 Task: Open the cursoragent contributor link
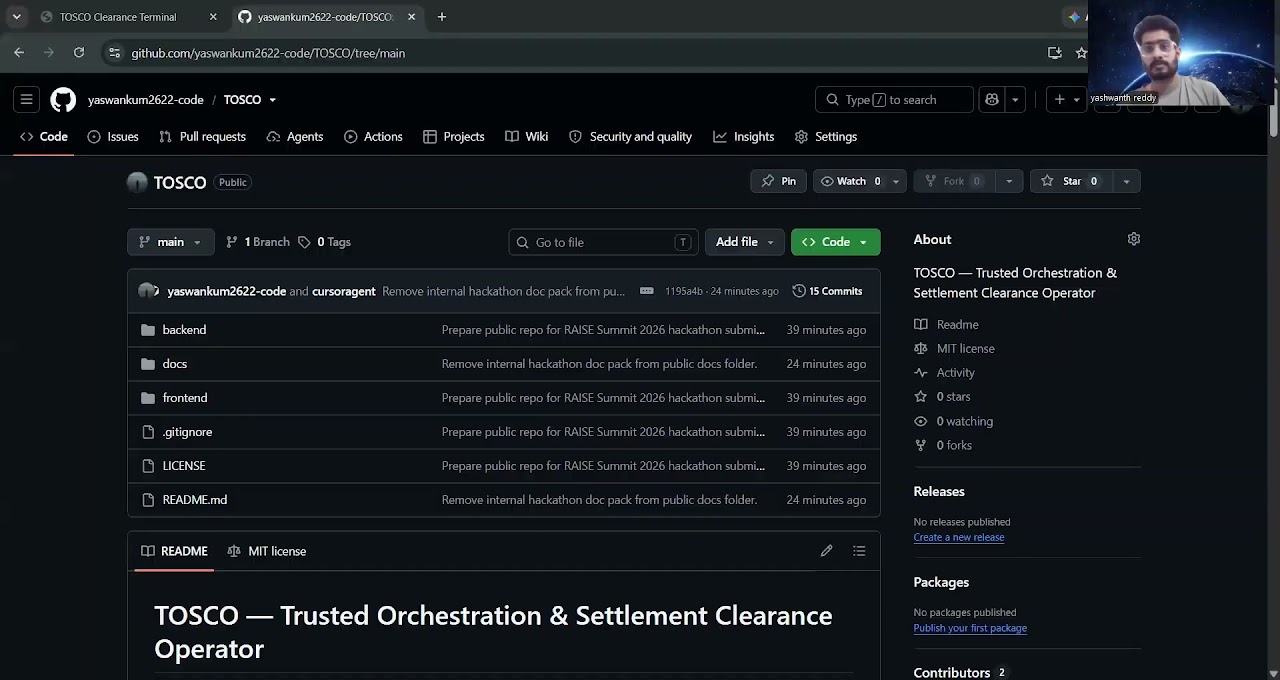coord(344,291)
